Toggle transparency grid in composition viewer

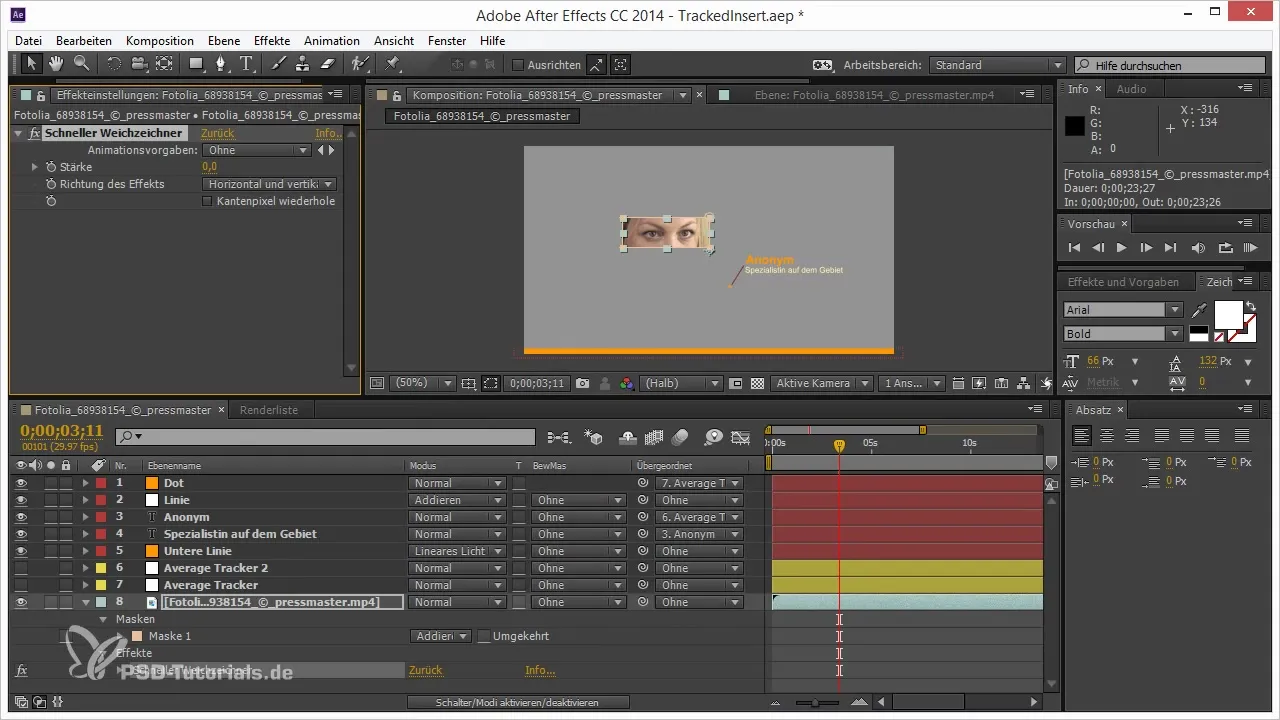point(757,383)
